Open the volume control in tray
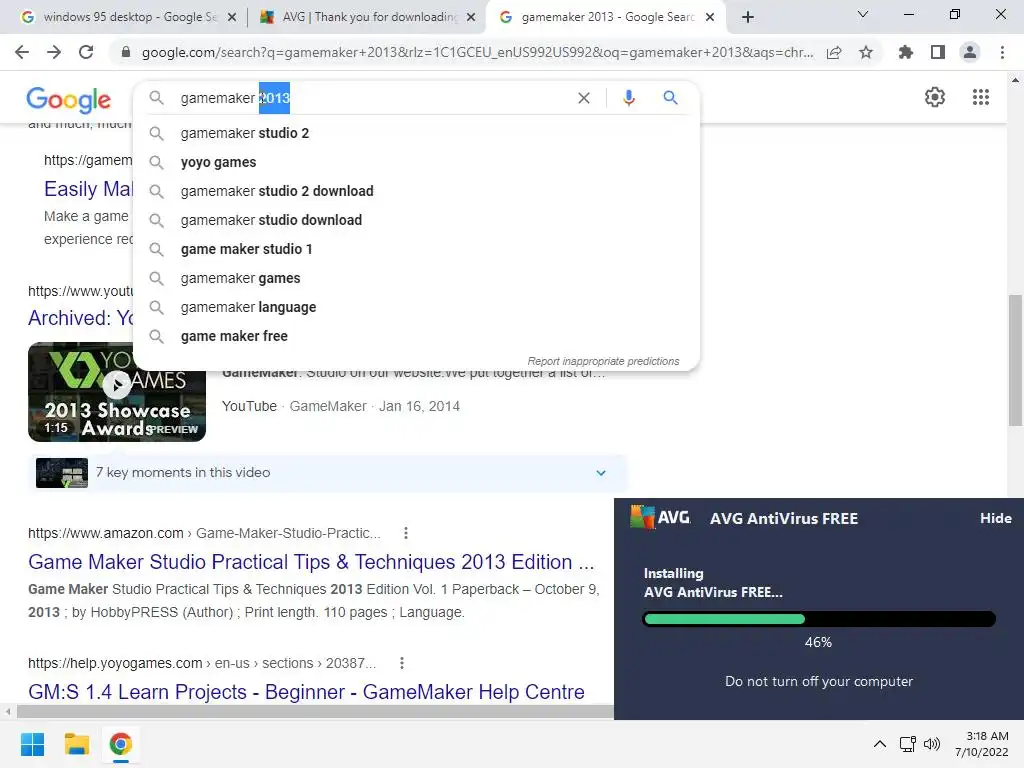Viewport: 1024px width, 768px height. coord(931,744)
